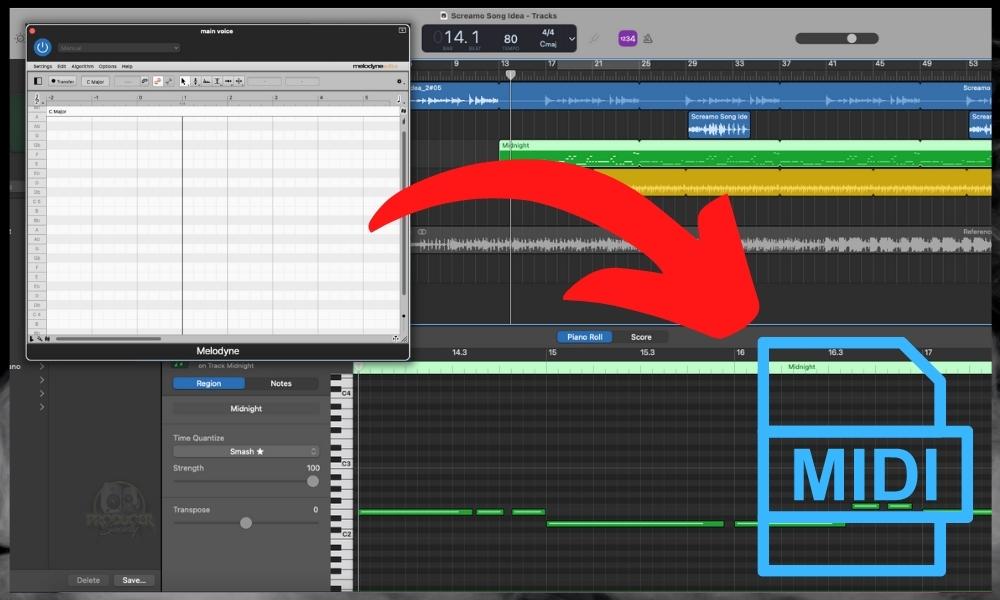
Task: Click the 4/4 time signature display
Action: pyautogui.click(x=548, y=32)
